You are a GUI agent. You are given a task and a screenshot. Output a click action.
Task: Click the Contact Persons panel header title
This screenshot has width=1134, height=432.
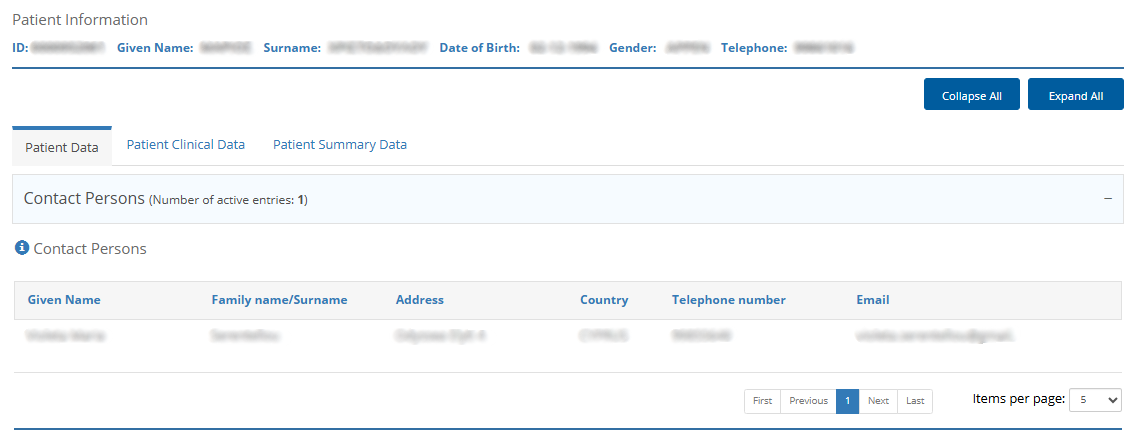click(x=84, y=199)
